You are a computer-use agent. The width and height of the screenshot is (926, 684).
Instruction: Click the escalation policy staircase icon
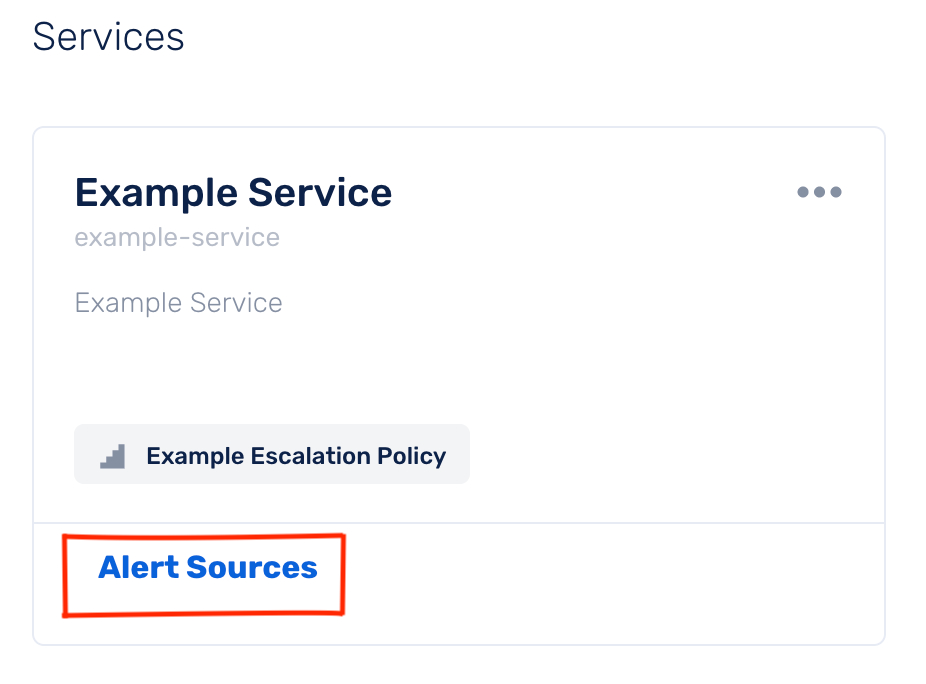tap(112, 457)
